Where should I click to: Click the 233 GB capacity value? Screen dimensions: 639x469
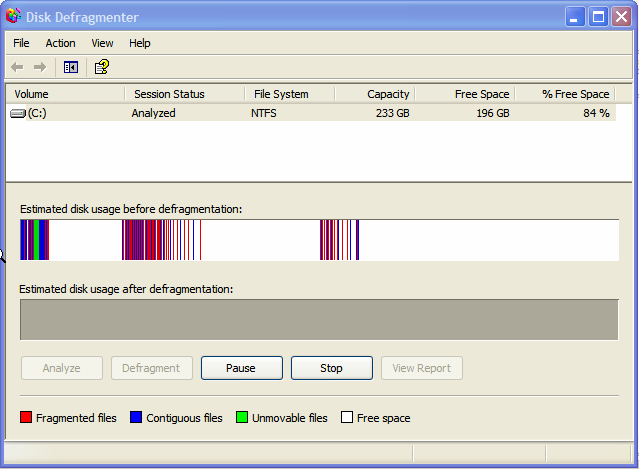[x=392, y=113]
